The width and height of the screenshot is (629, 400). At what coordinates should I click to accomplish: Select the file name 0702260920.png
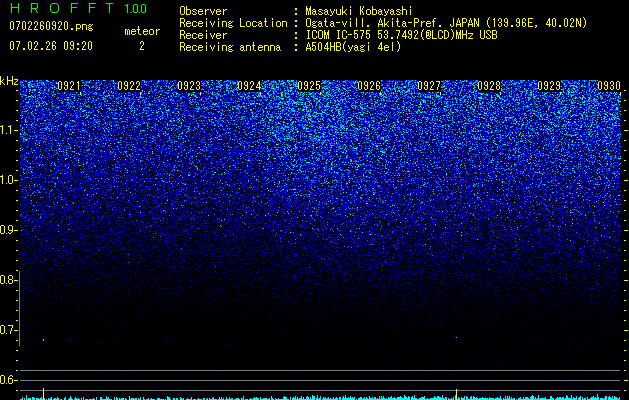pos(51,26)
